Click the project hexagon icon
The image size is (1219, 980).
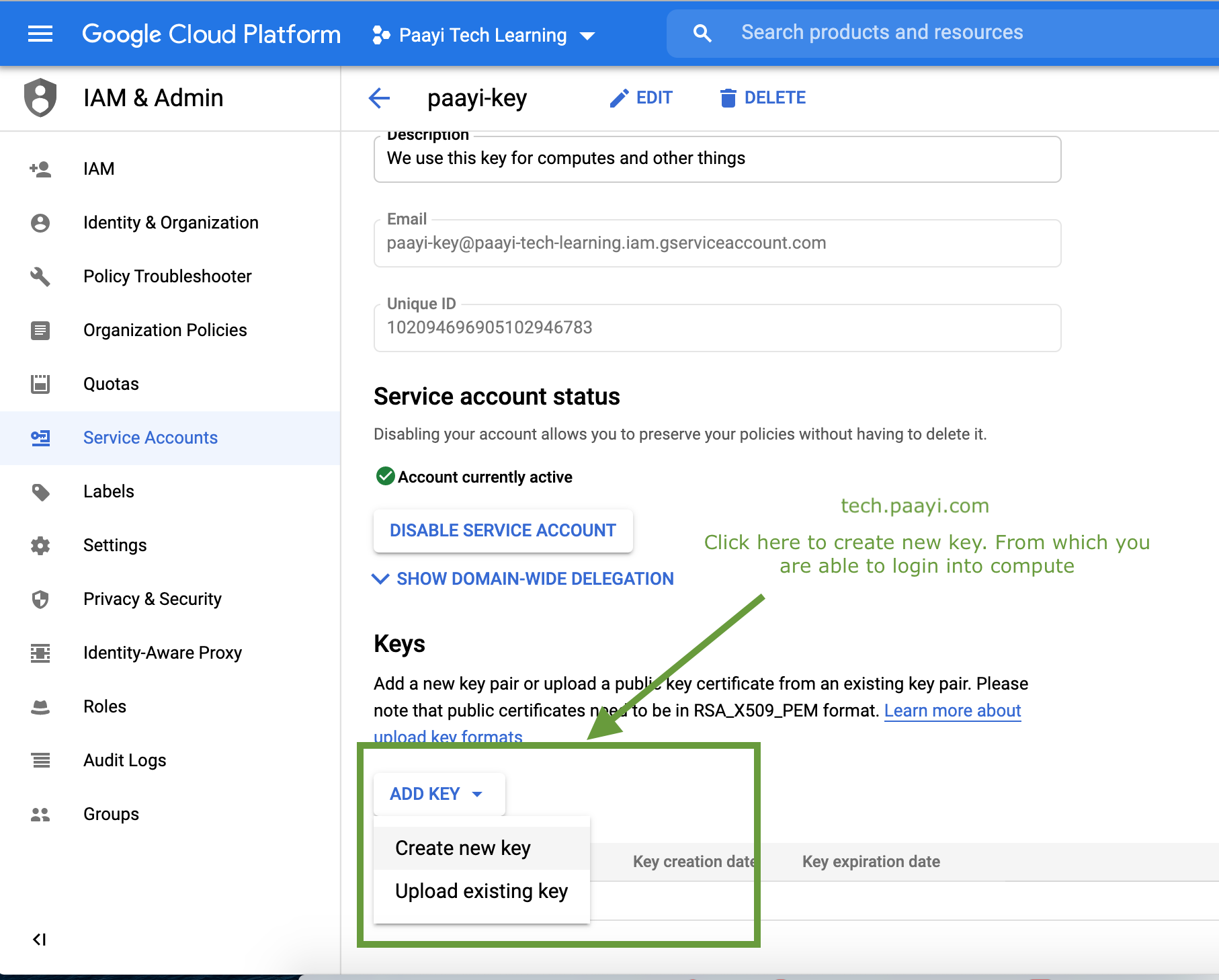tap(381, 35)
